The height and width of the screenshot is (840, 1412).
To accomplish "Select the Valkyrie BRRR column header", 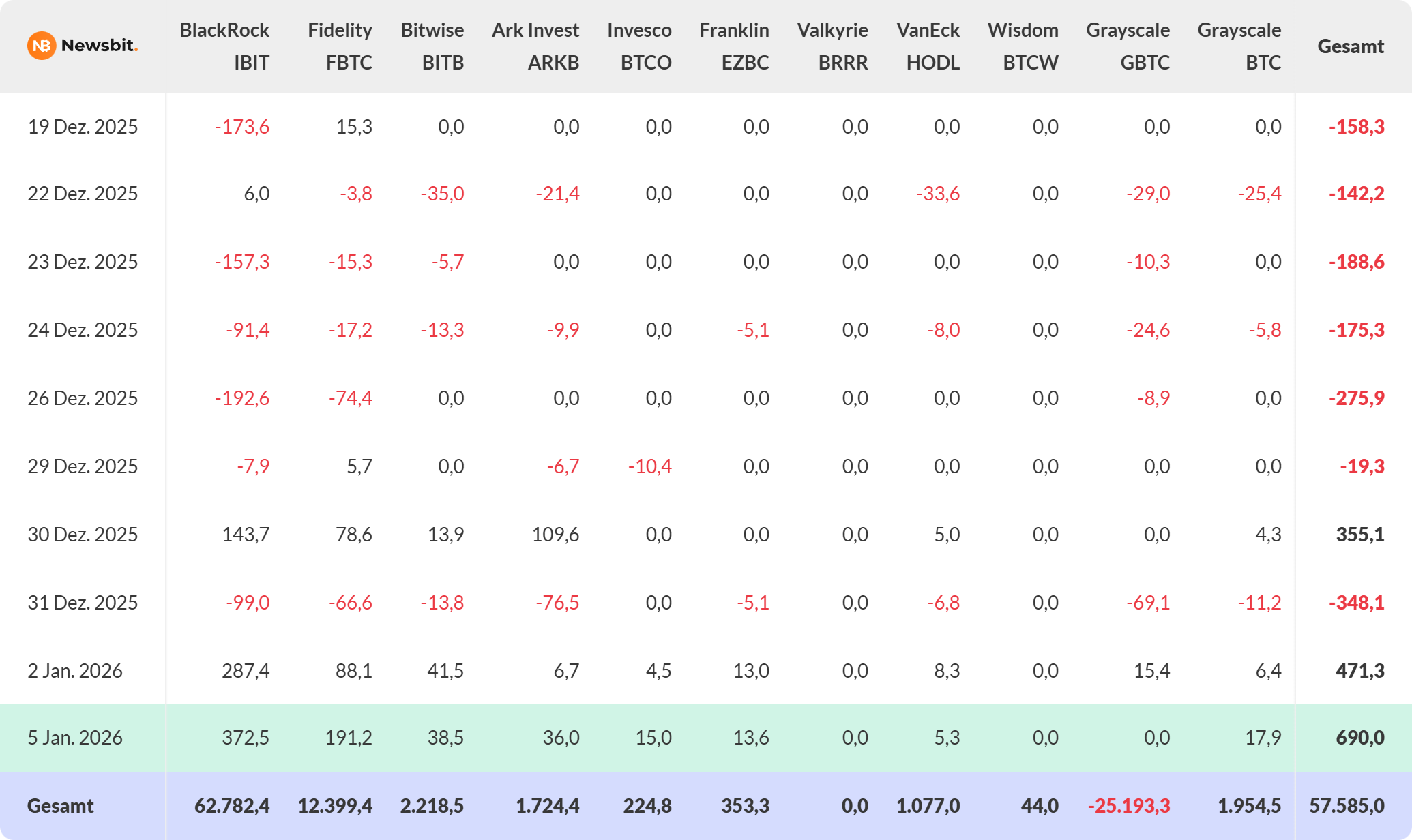I will (x=832, y=46).
